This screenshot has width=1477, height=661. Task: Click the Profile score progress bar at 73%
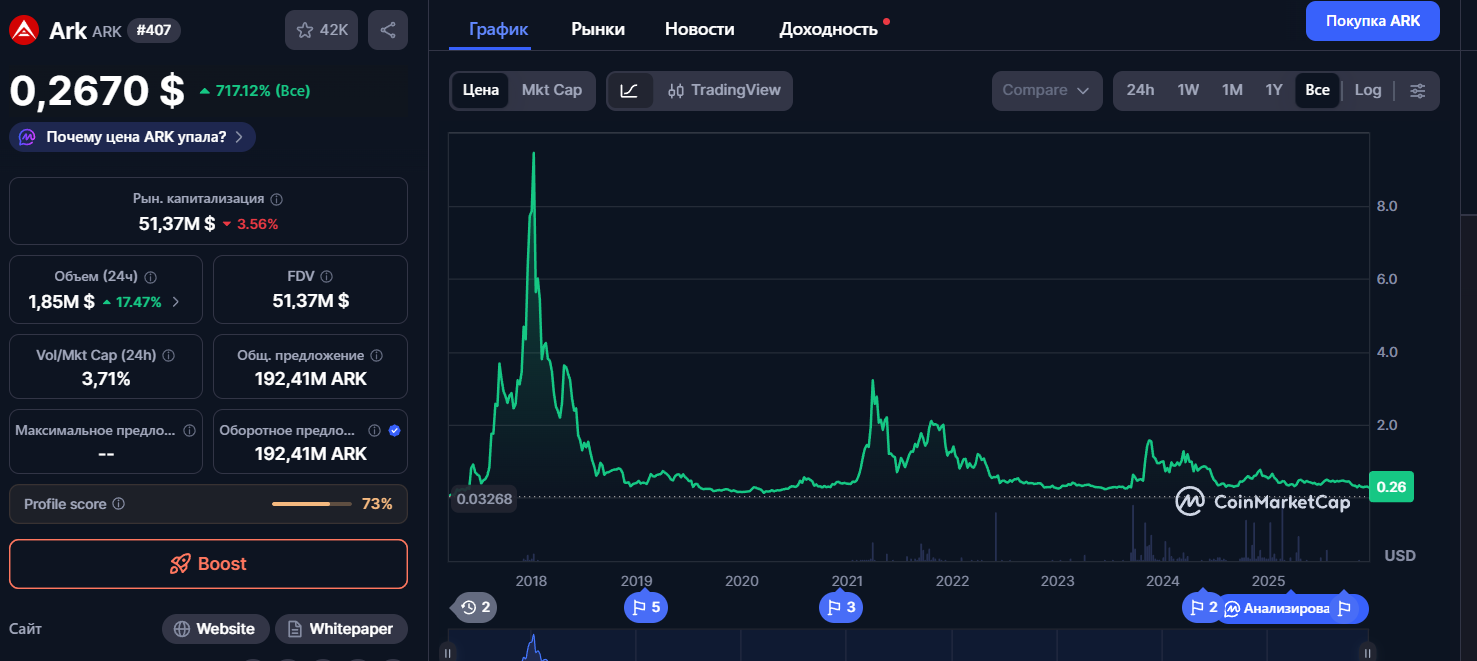[x=310, y=504]
